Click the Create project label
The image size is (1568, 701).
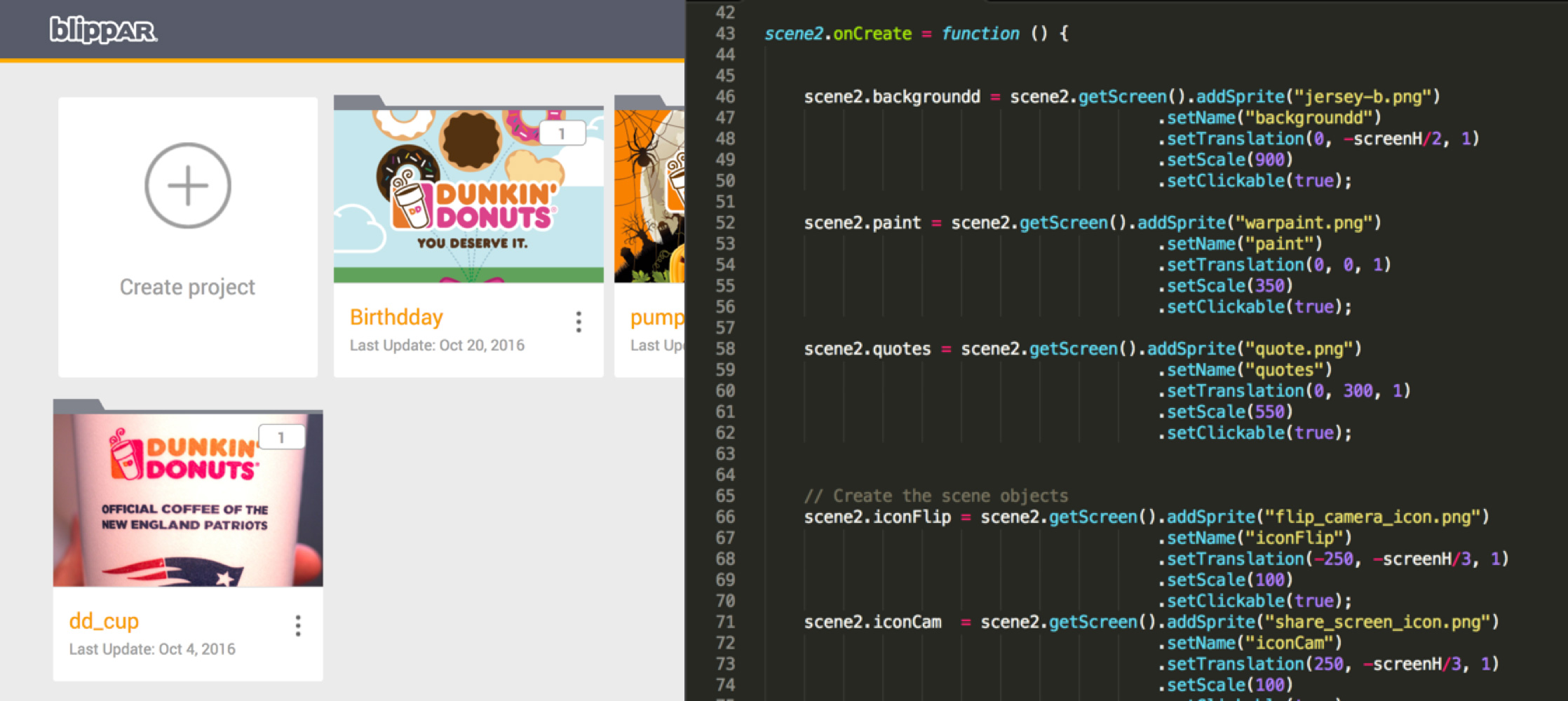coord(187,287)
